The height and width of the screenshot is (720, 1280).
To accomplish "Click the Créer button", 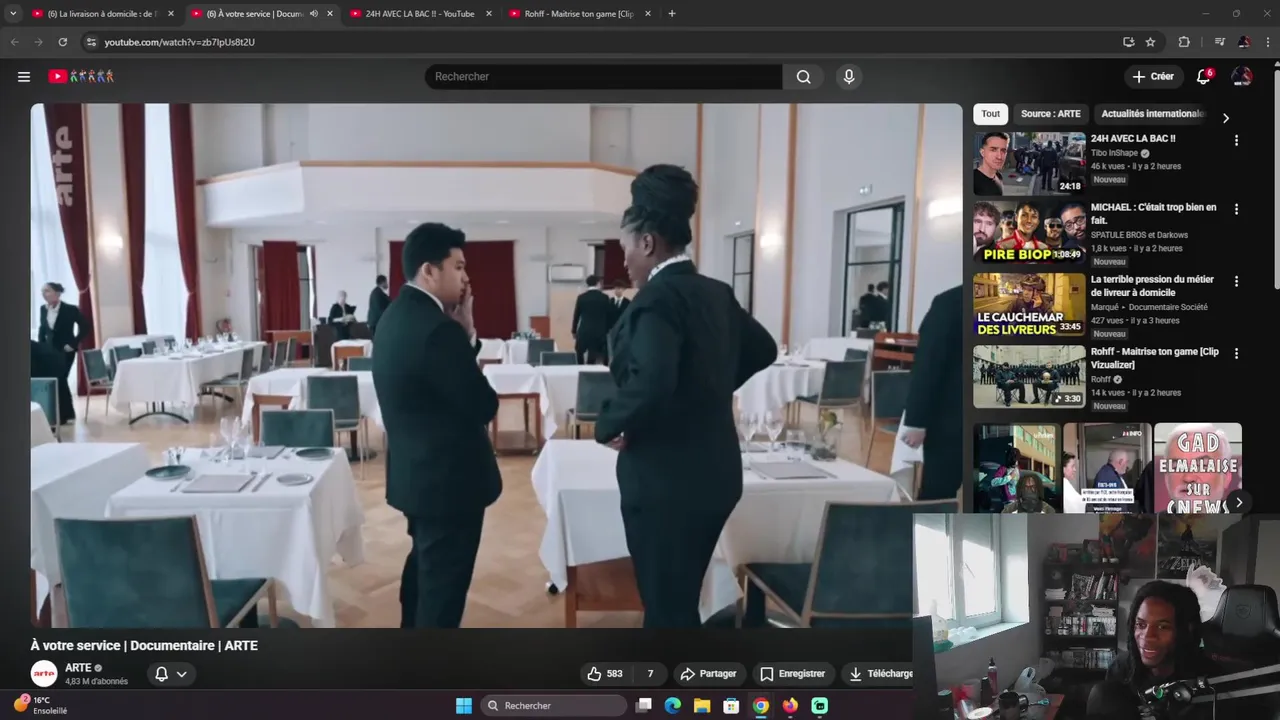I will pyautogui.click(x=1153, y=76).
